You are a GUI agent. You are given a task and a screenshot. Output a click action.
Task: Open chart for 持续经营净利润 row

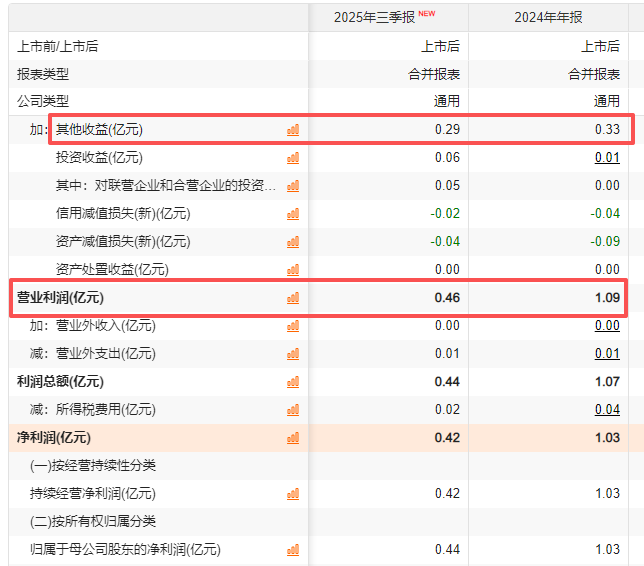click(x=293, y=494)
